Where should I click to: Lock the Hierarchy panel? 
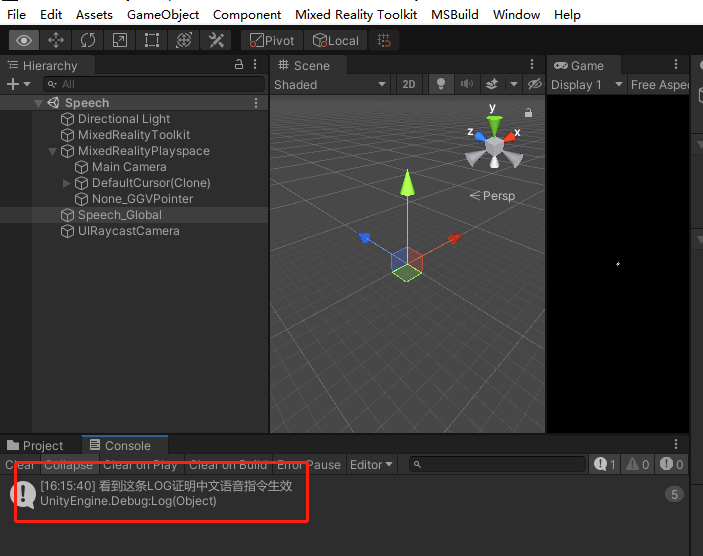tap(239, 65)
